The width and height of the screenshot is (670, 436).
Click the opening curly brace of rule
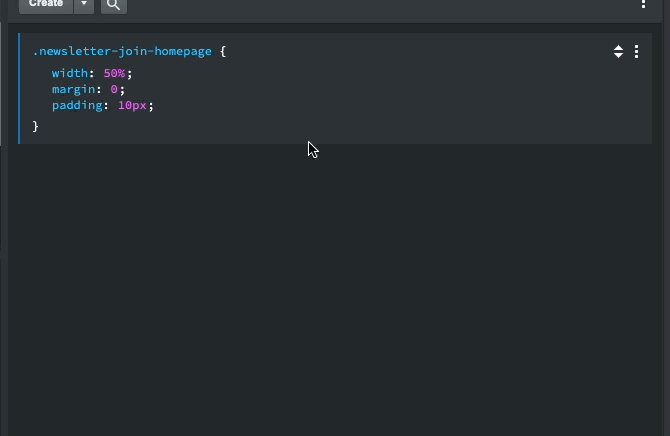pyautogui.click(x=223, y=52)
